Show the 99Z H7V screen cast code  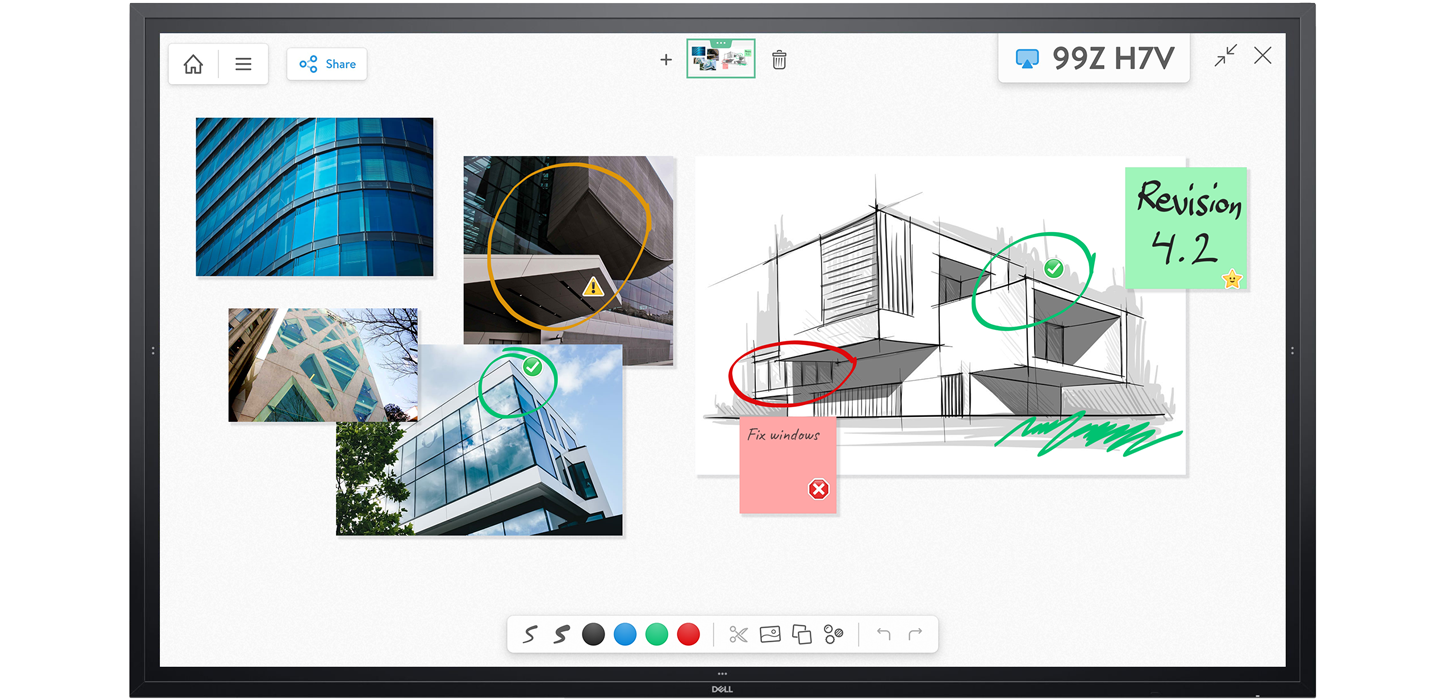pos(1093,59)
